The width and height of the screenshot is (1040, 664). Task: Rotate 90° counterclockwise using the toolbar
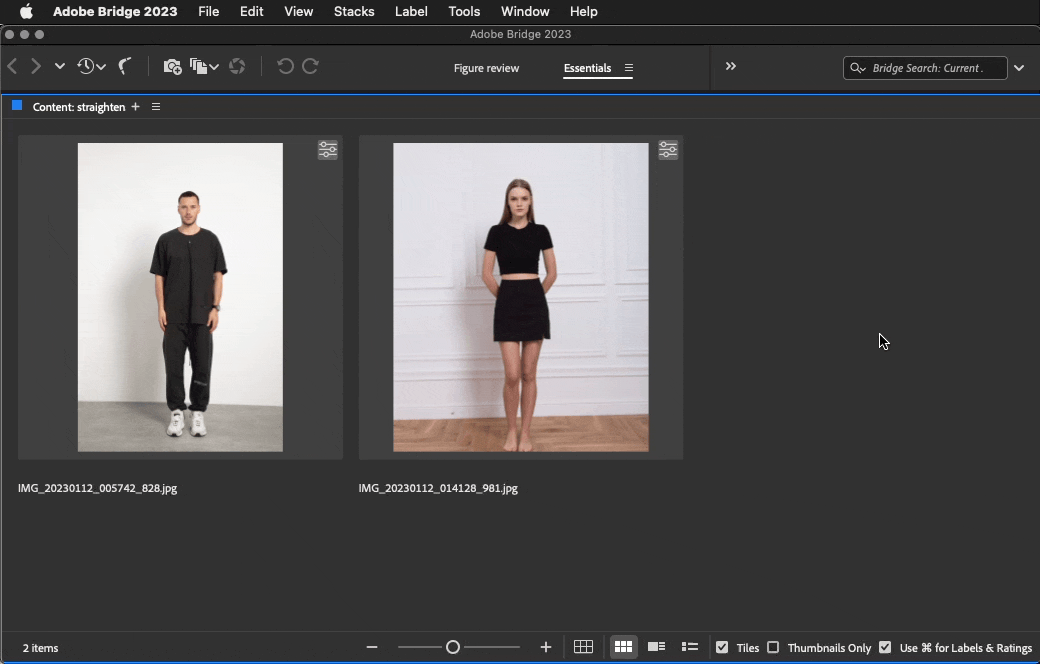pos(285,67)
